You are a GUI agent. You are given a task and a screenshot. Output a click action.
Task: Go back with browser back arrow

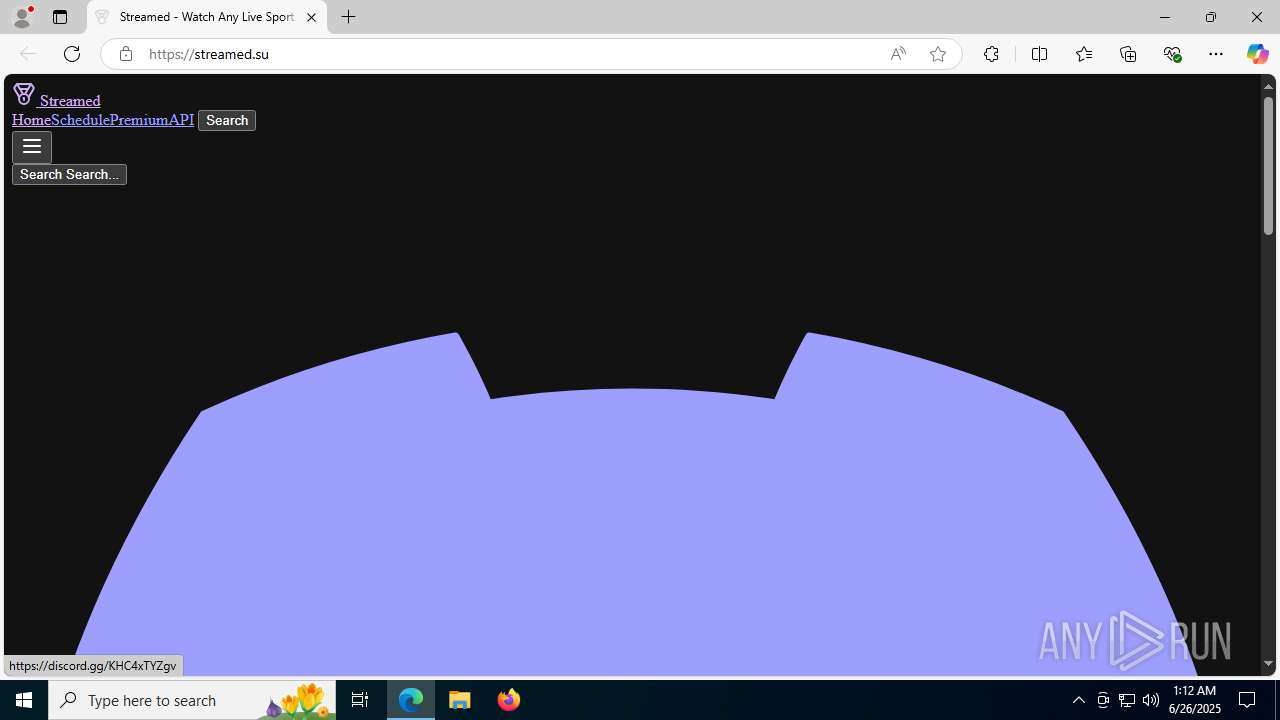pos(28,54)
